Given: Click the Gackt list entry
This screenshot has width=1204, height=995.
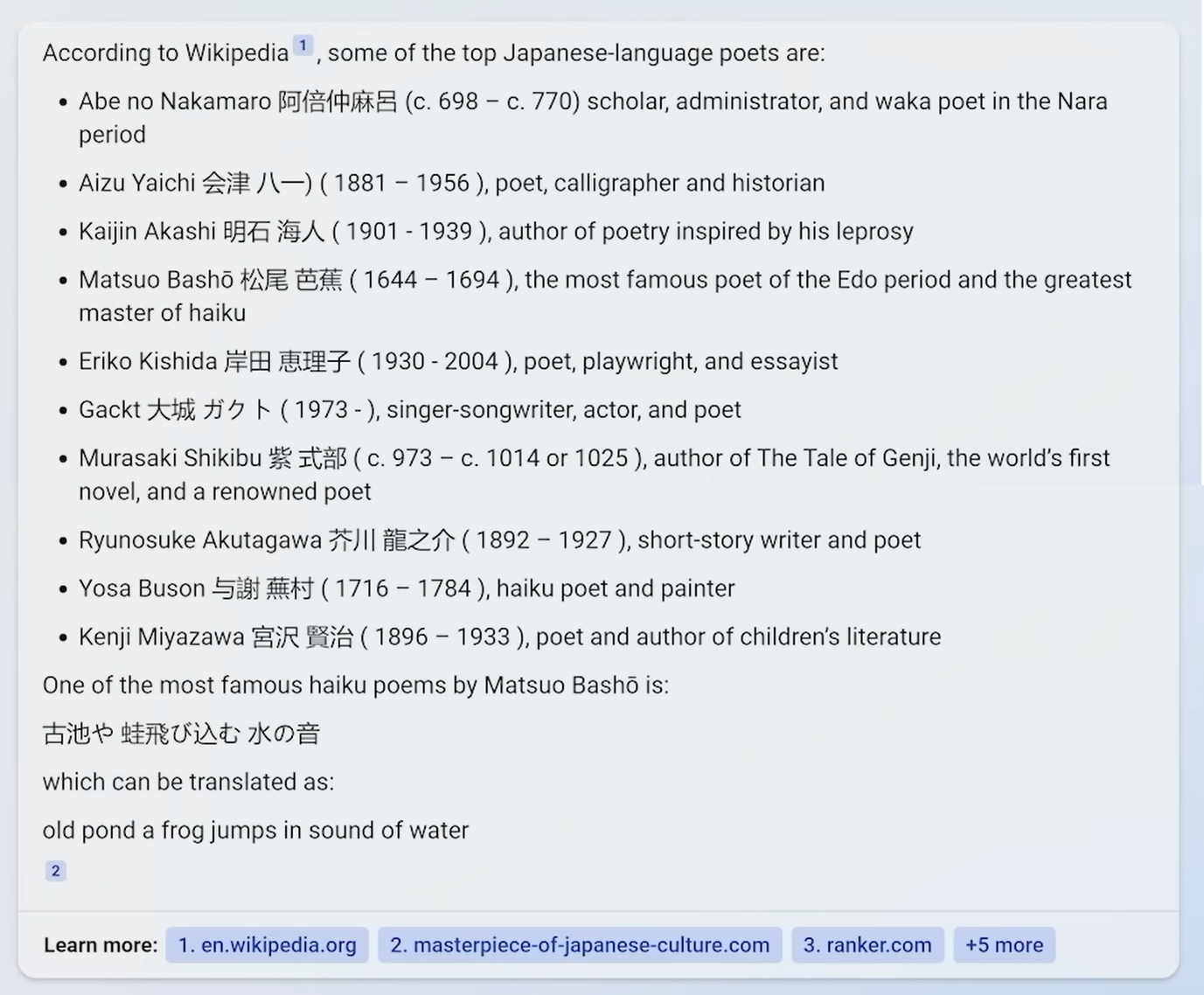Looking at the screenshot, I should coord(410,409).
